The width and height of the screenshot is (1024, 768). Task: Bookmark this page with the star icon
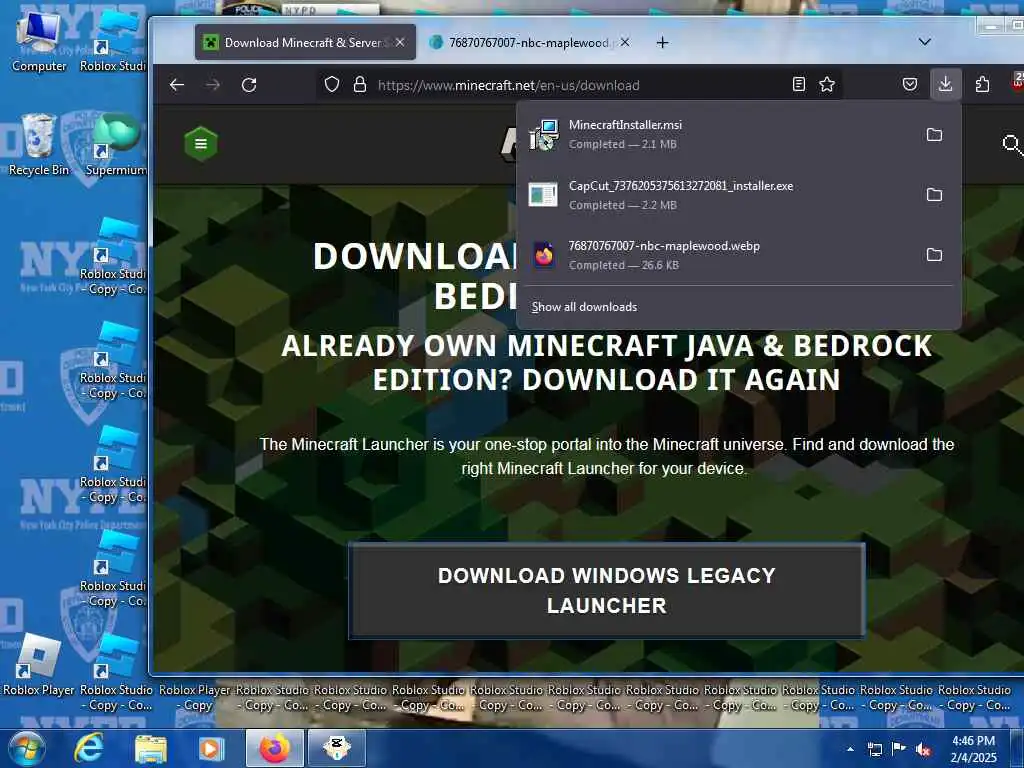(827, 84)
